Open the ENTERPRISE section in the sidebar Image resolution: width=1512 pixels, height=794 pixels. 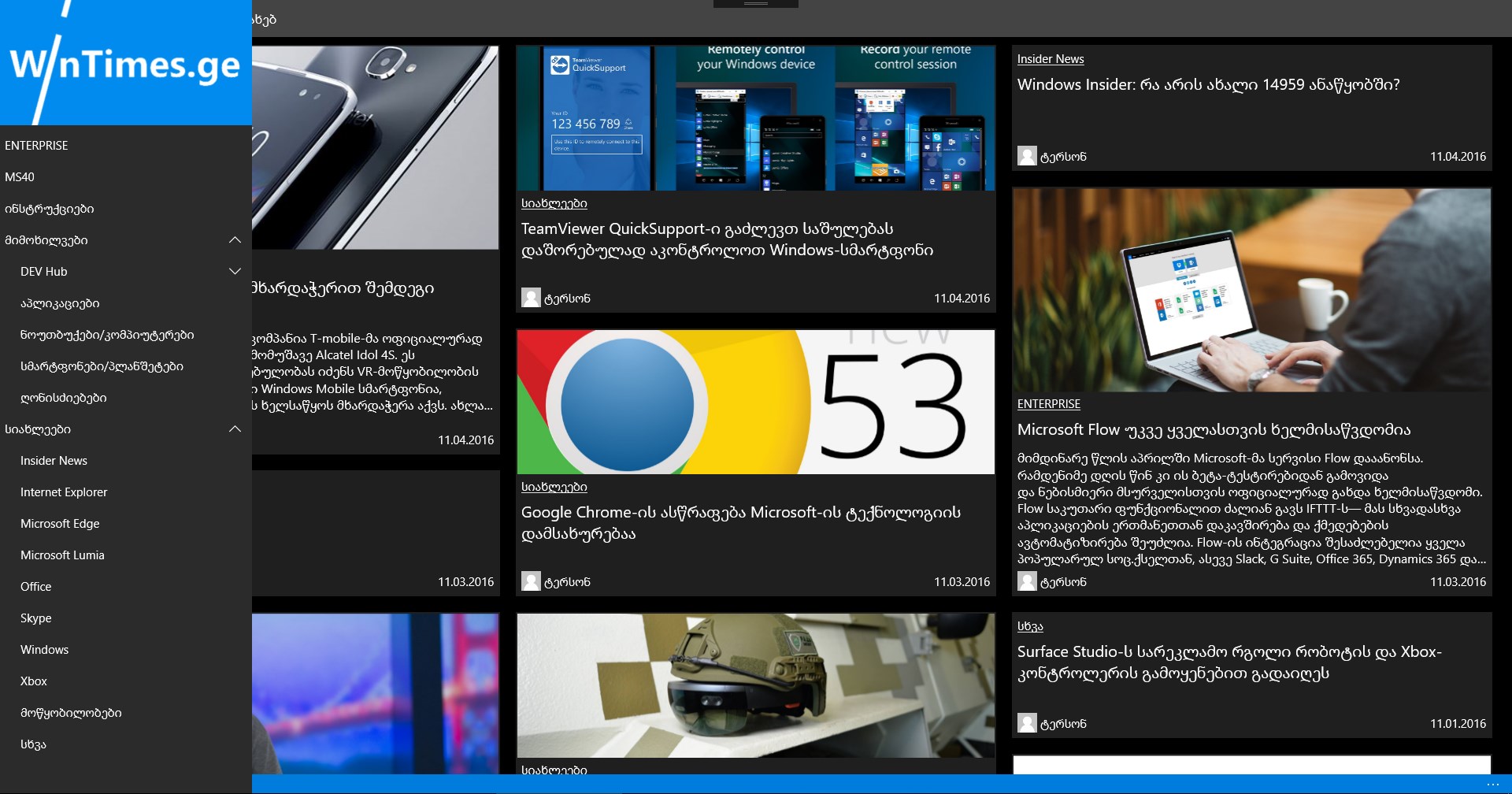(36, 146)
